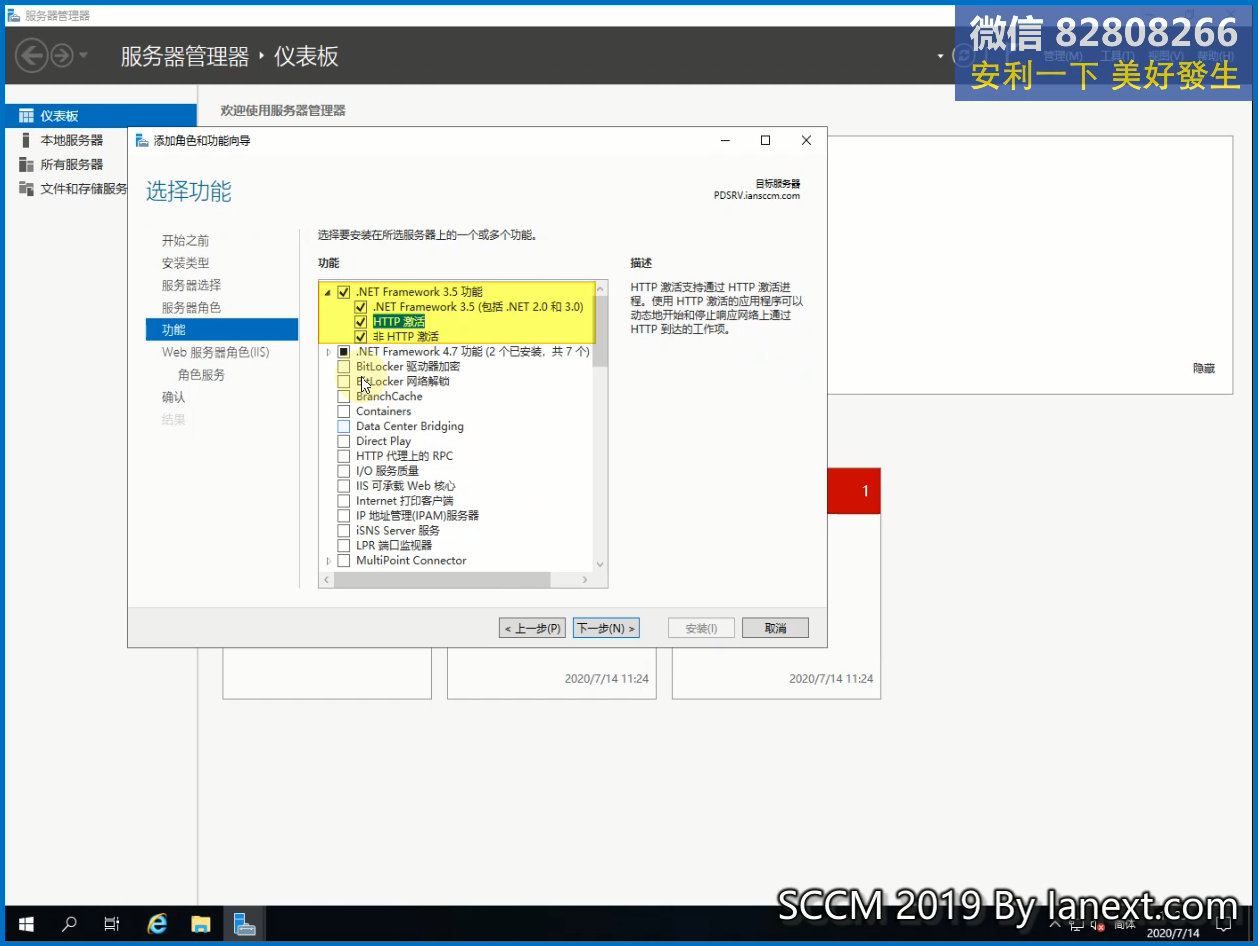Open the 角色服务 wizard step
The height and width of the screenshot is (946, 1258).
pos(201,375)
